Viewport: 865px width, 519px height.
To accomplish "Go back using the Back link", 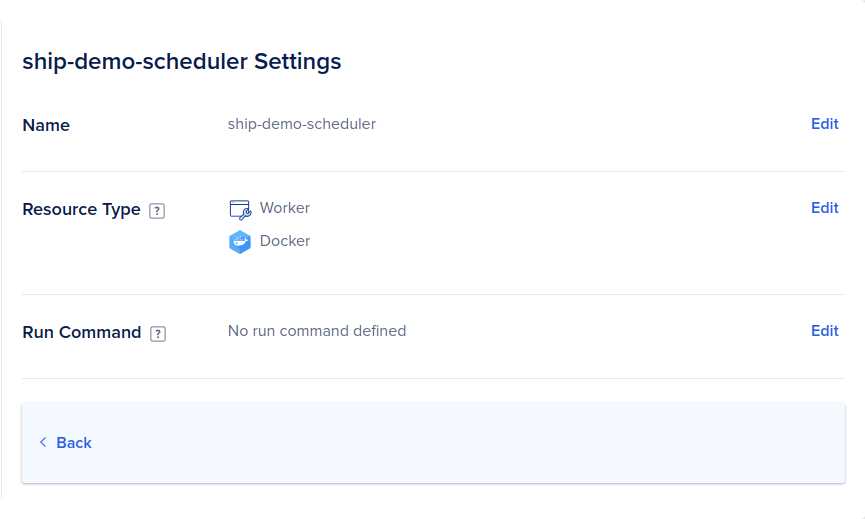I will click(74, 443).
